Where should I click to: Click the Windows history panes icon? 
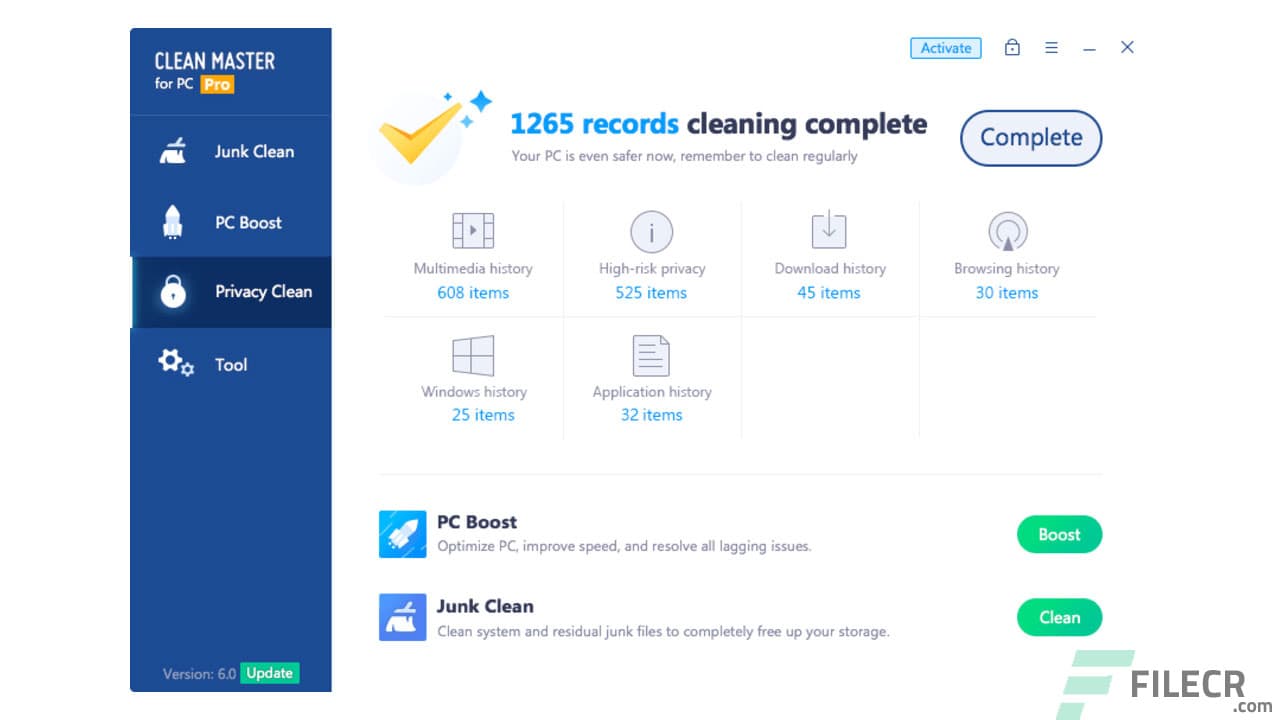472,355
